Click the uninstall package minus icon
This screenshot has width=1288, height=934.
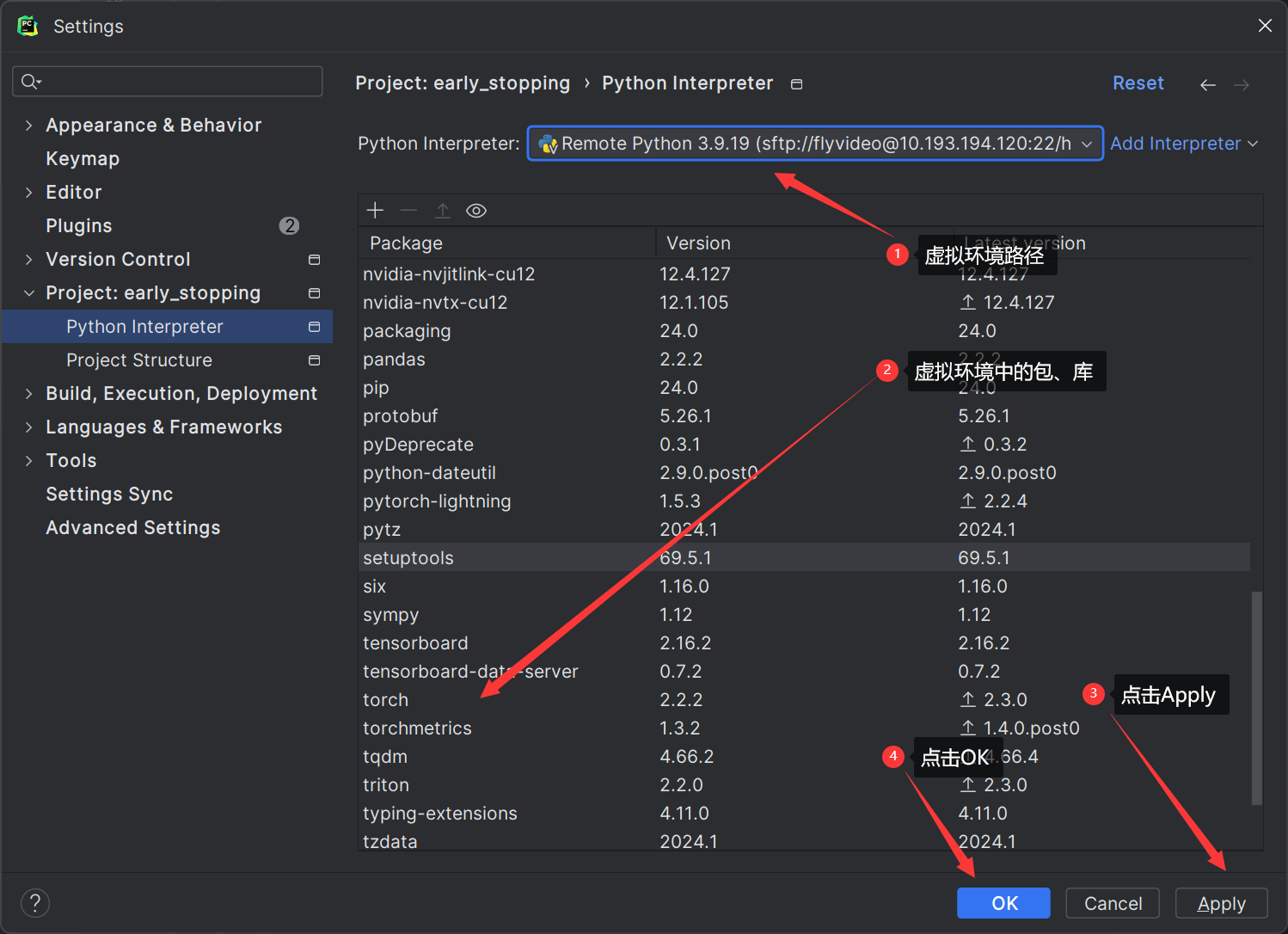(x=408, y=211)
